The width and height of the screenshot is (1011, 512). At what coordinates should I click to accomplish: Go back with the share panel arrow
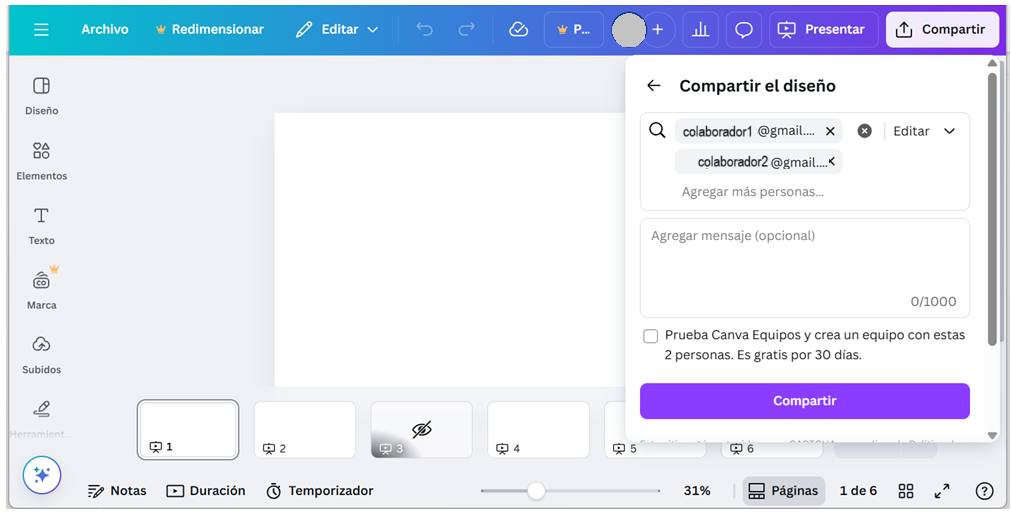(654, 86)
